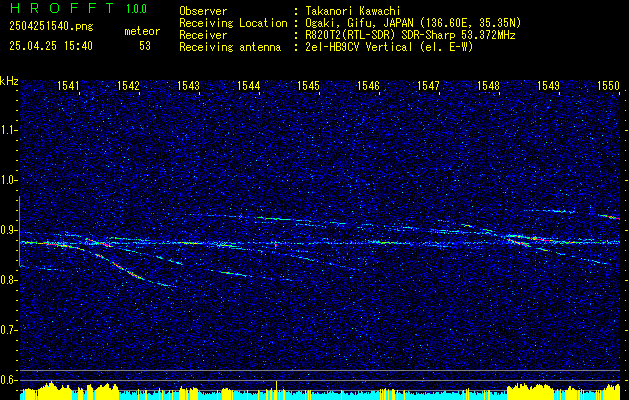Click the meteor count value 53
The image size is (629, 400).
tap(145, 46)
